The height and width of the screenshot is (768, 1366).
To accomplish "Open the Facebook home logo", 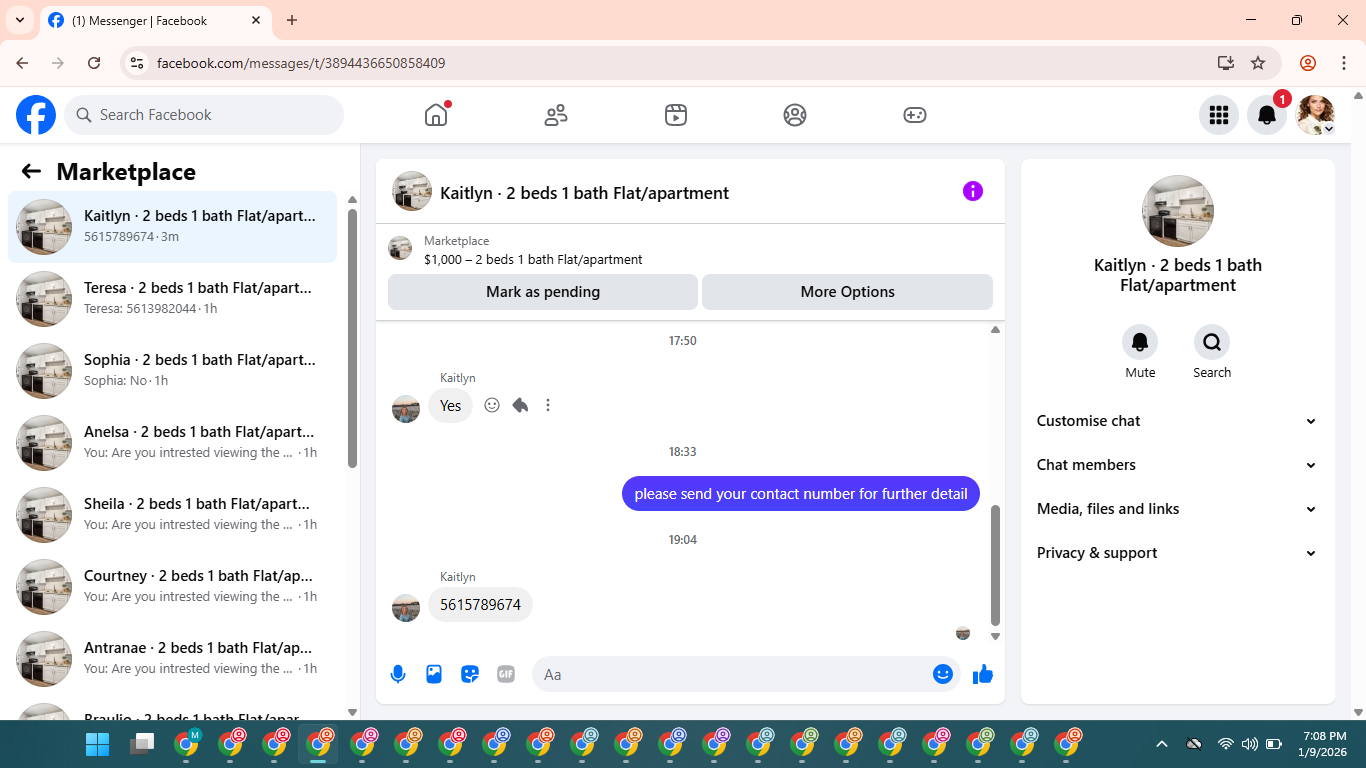I will (36, 115).
